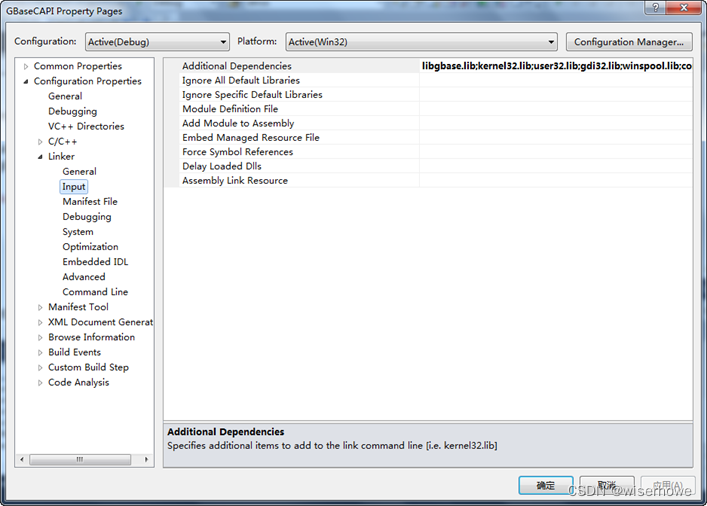Click the tree's horizontal scroll left arrow
The width and height of the screenshot is (707, 506).
(22, 460)
